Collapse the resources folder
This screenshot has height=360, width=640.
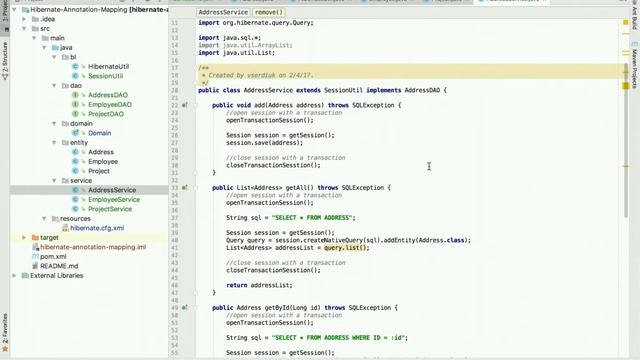click(x=44, y=219)
